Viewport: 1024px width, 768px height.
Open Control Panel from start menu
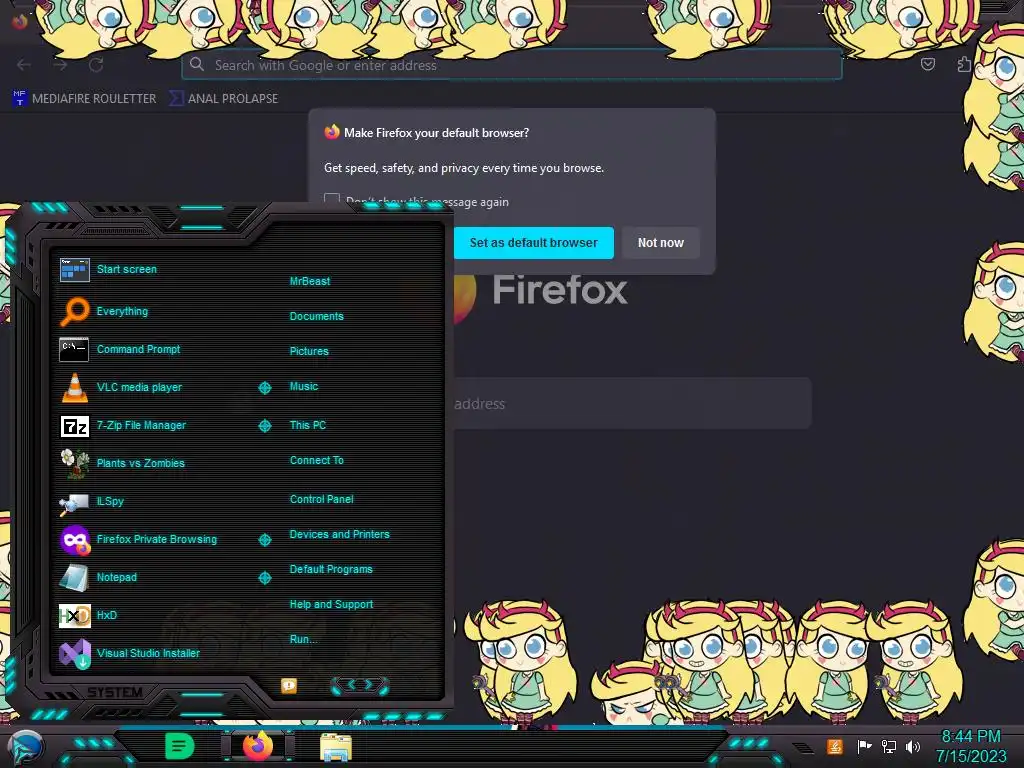[x=321, y=499]
